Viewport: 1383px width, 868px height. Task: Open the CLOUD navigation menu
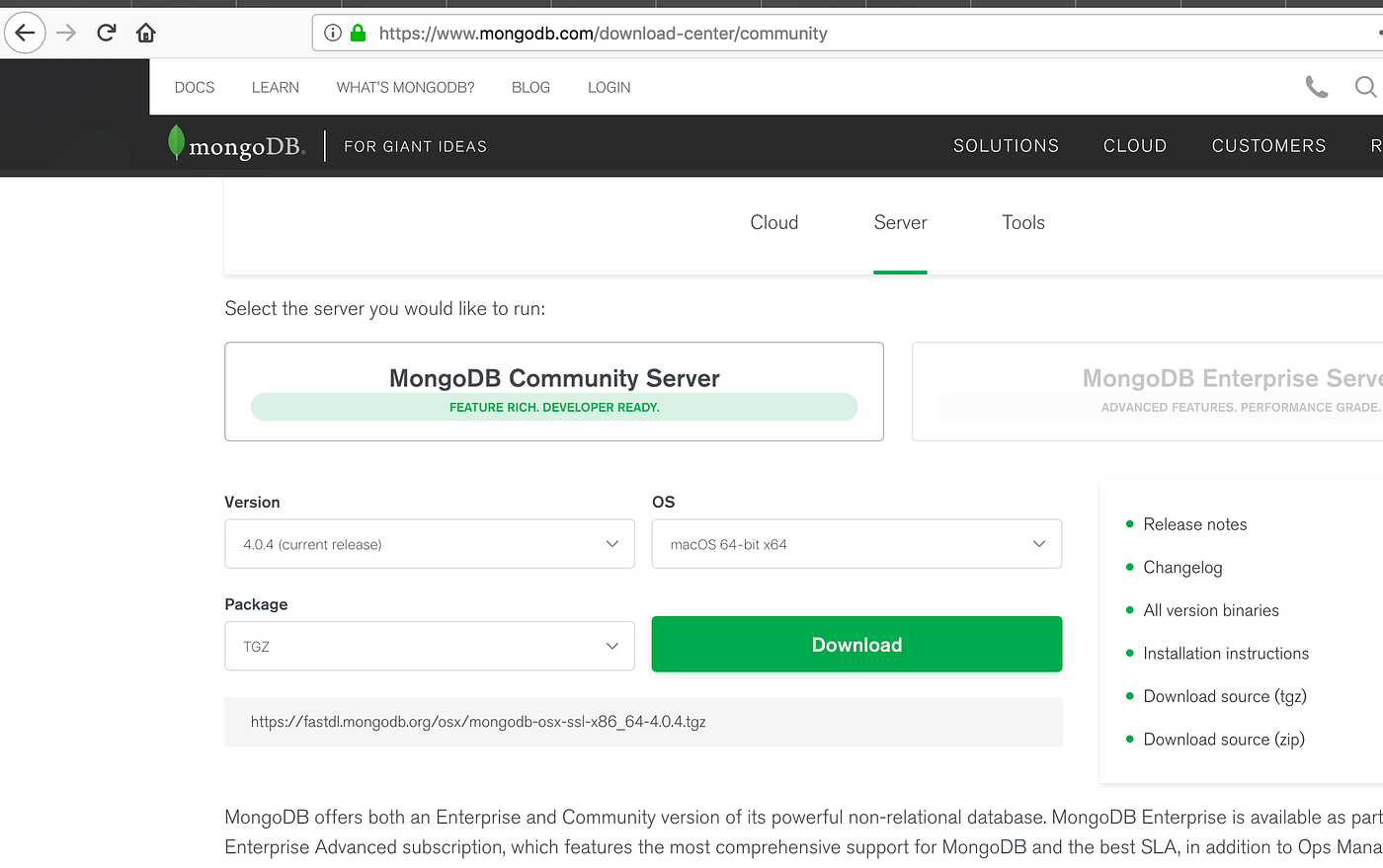1135,145
